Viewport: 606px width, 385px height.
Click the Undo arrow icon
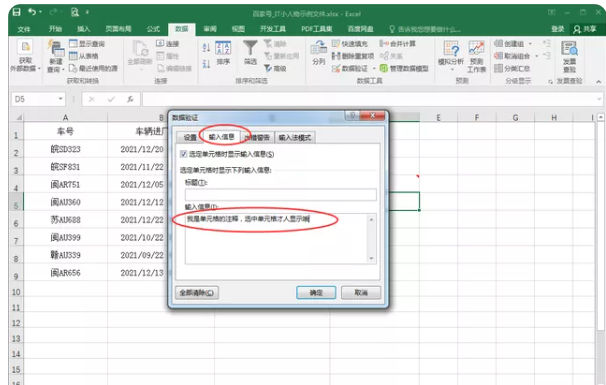coord(32,12)
